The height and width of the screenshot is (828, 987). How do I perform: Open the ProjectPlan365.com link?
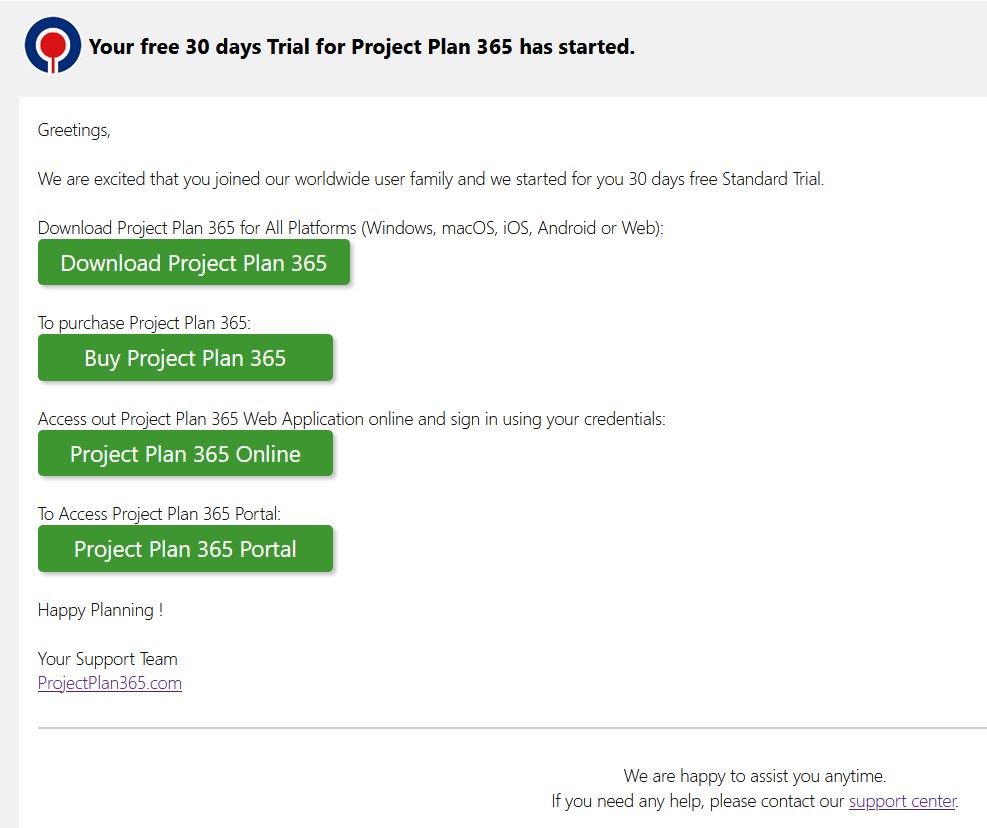(110, 683)
